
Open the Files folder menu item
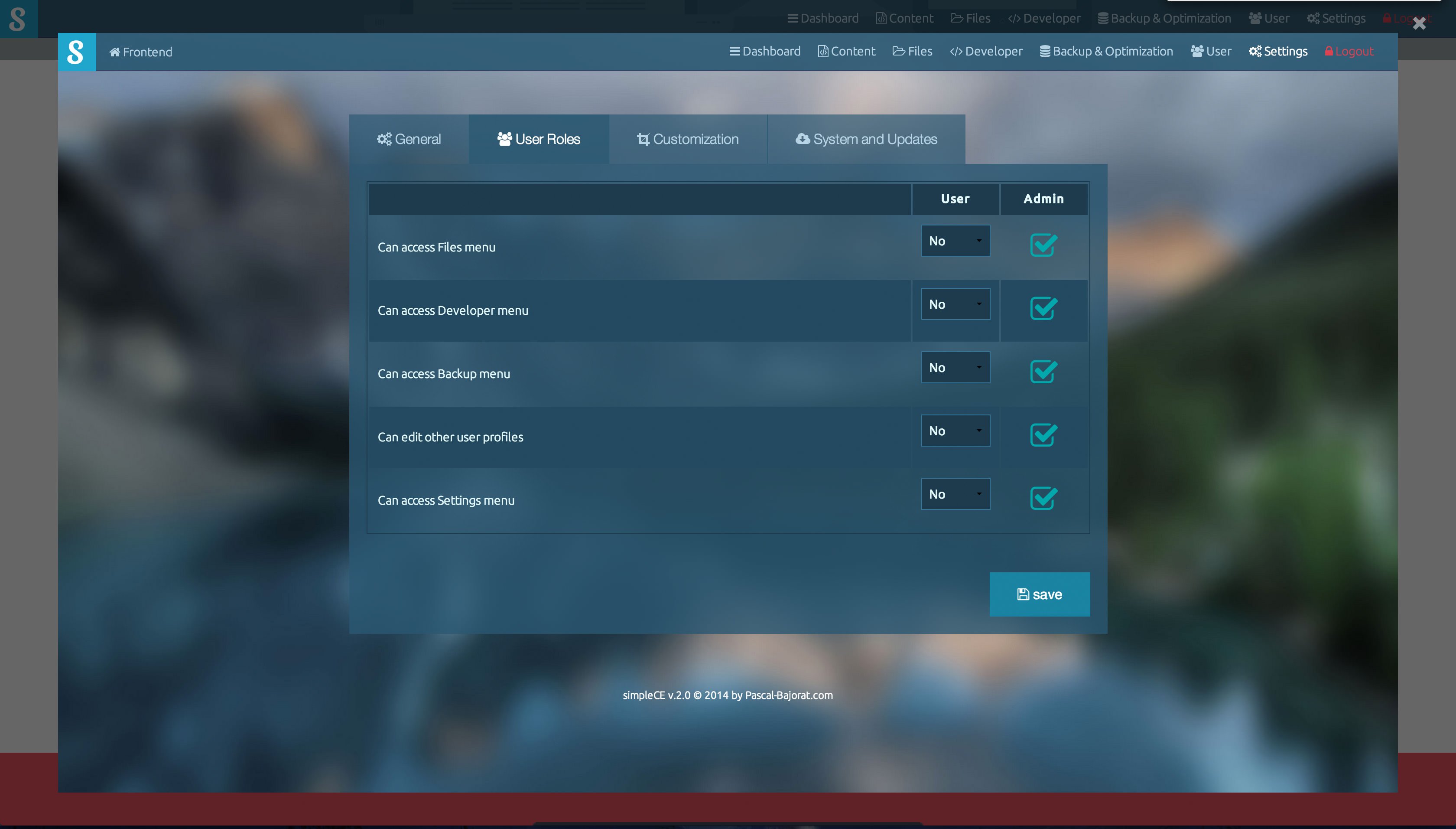[912, 51]
